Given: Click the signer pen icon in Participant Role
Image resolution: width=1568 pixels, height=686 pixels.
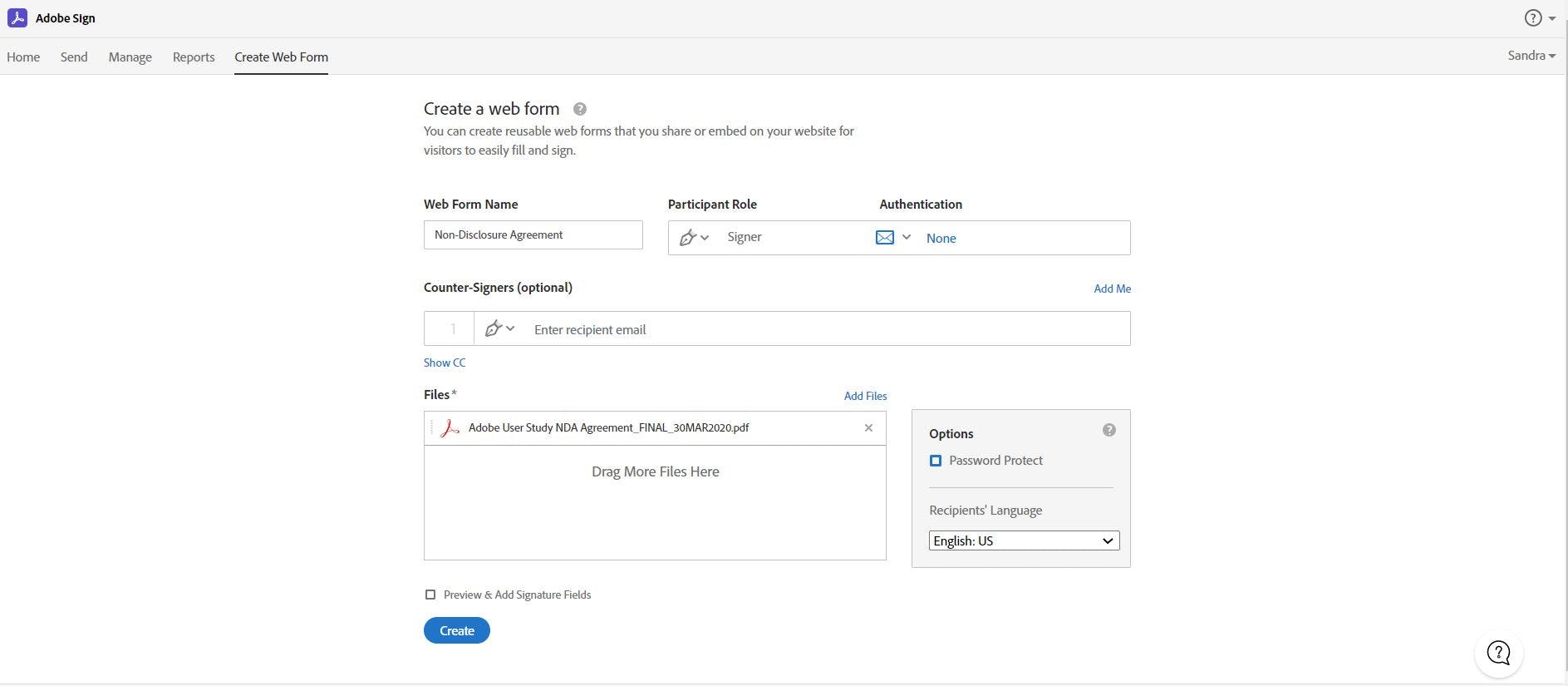Looking at the screenshot, I should [x=688, y=238].
